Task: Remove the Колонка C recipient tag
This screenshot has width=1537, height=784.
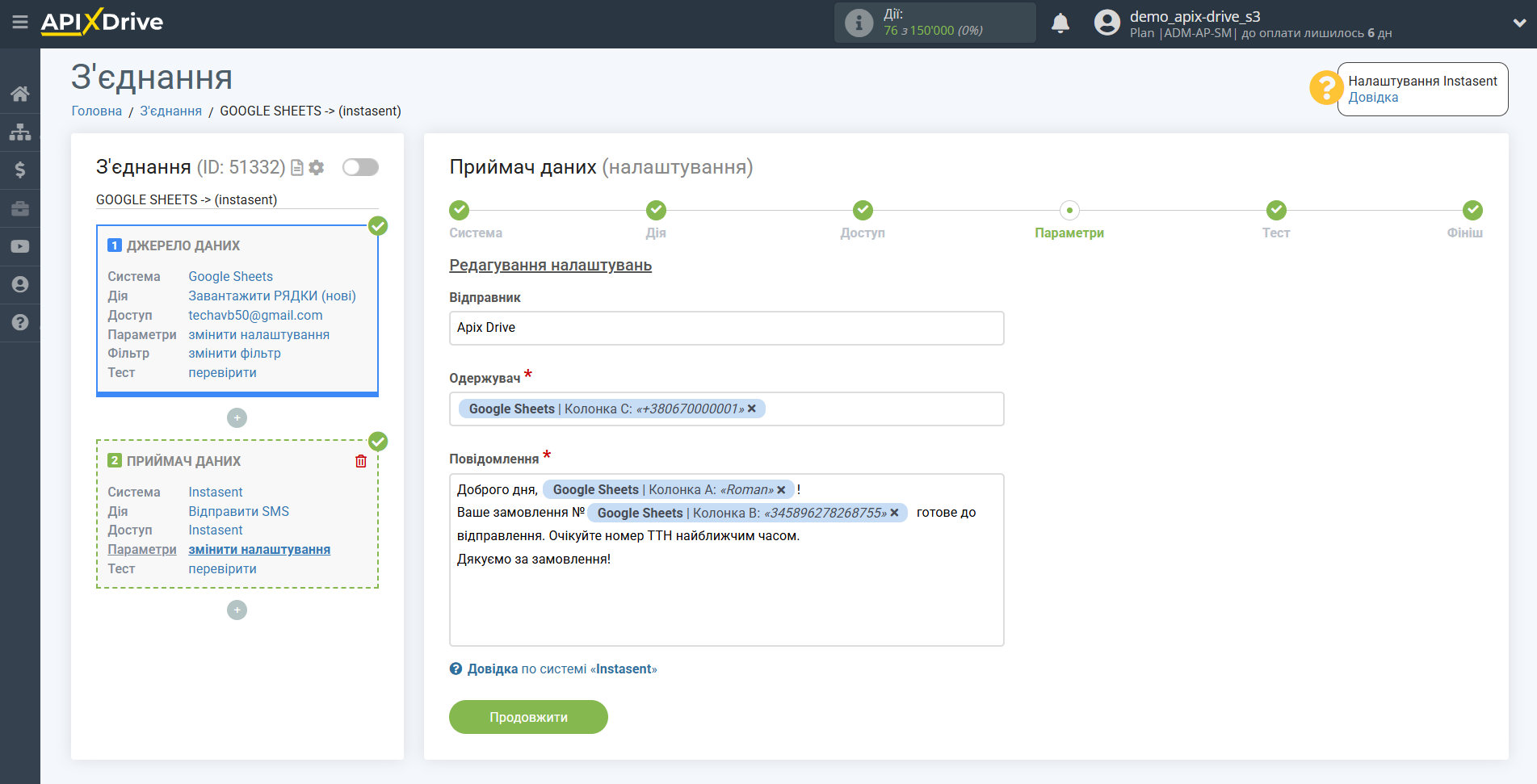Action: click(x=752, y=409)
